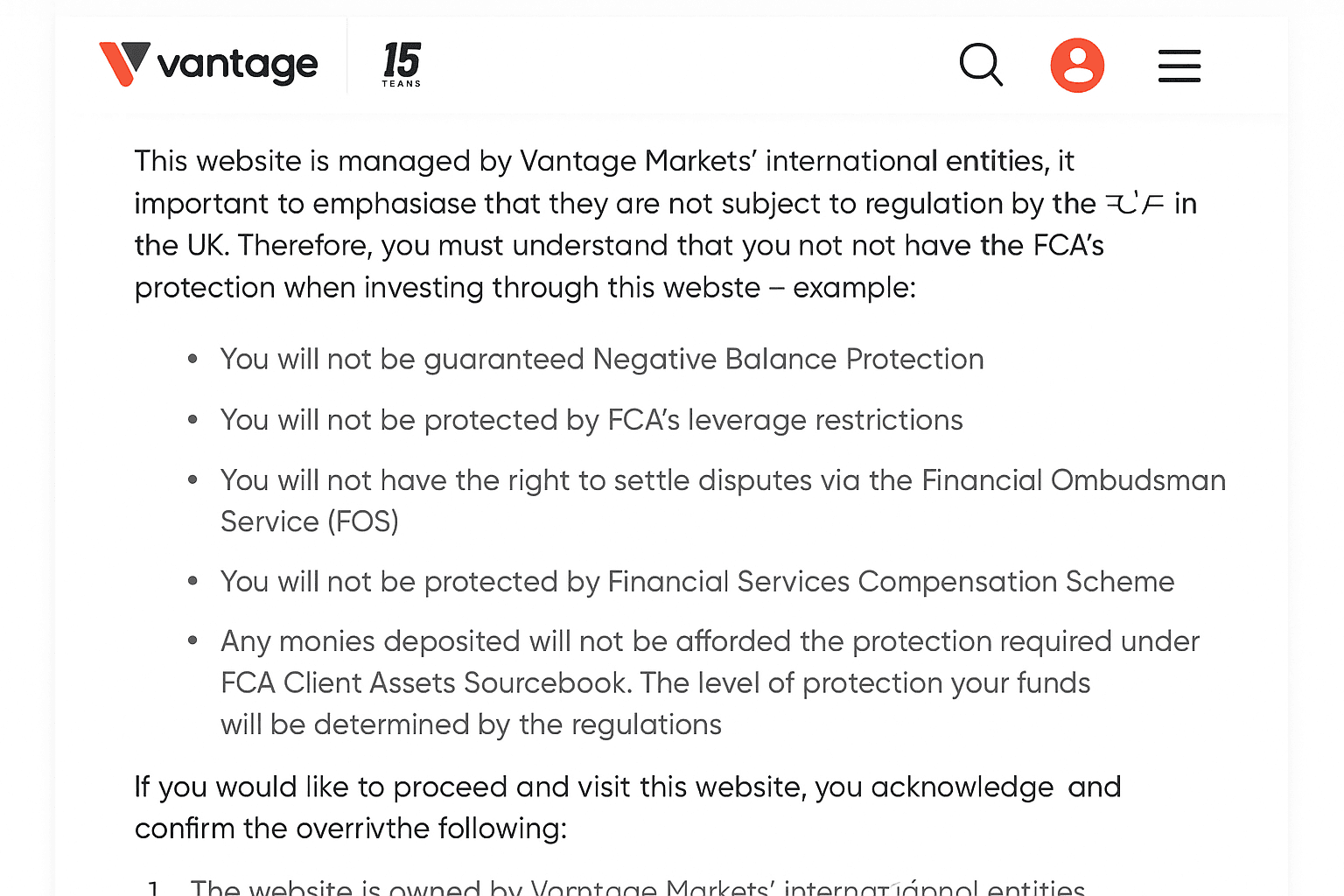Click the 'will be determined by the regulations' line
This screenshot has width=1344, height=896.
[471, 724]
